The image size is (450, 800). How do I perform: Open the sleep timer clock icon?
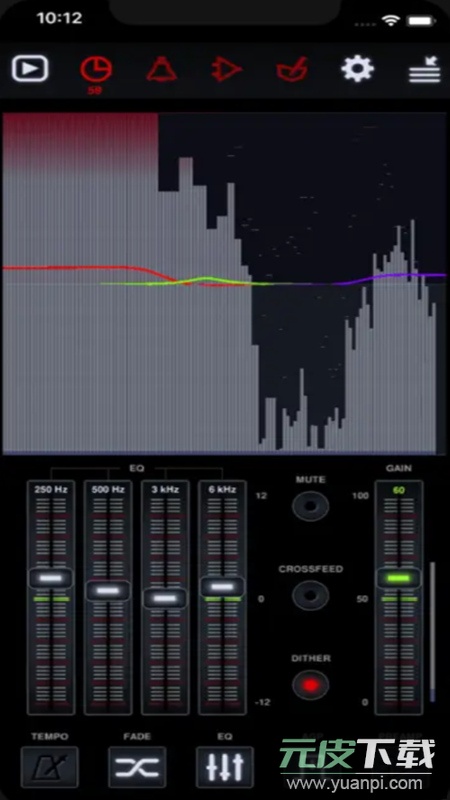click(96, 69)
